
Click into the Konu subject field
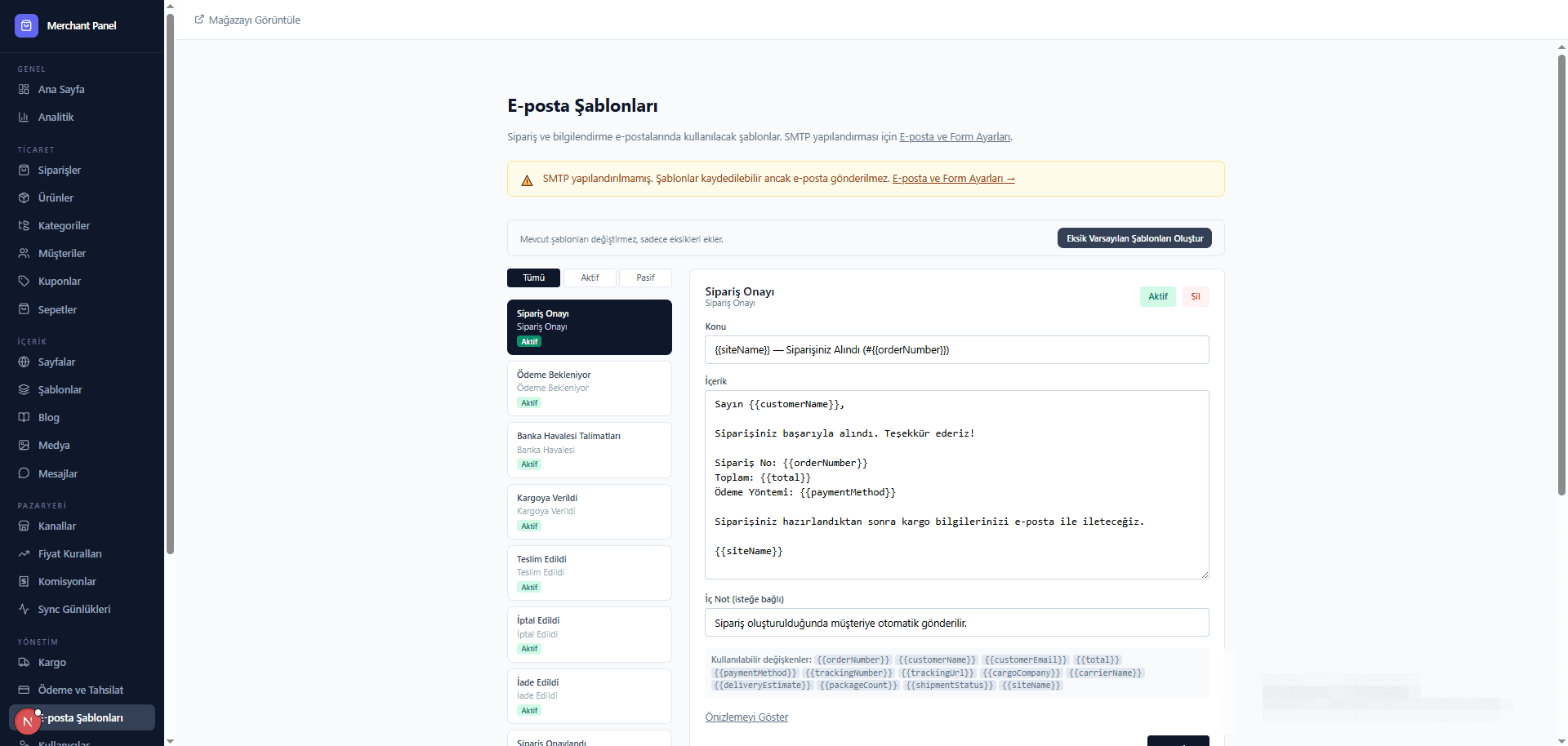[x=956, y=350]
